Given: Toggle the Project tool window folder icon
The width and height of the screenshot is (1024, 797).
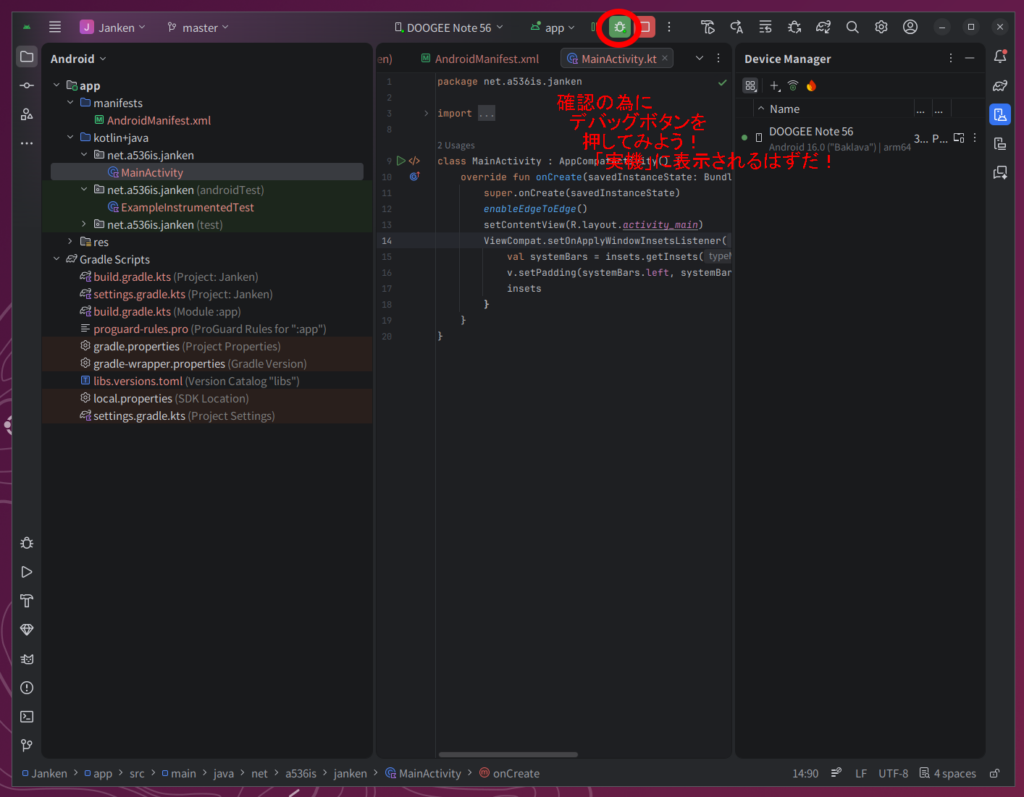Looking at the screenshot, I should [27, 57].
